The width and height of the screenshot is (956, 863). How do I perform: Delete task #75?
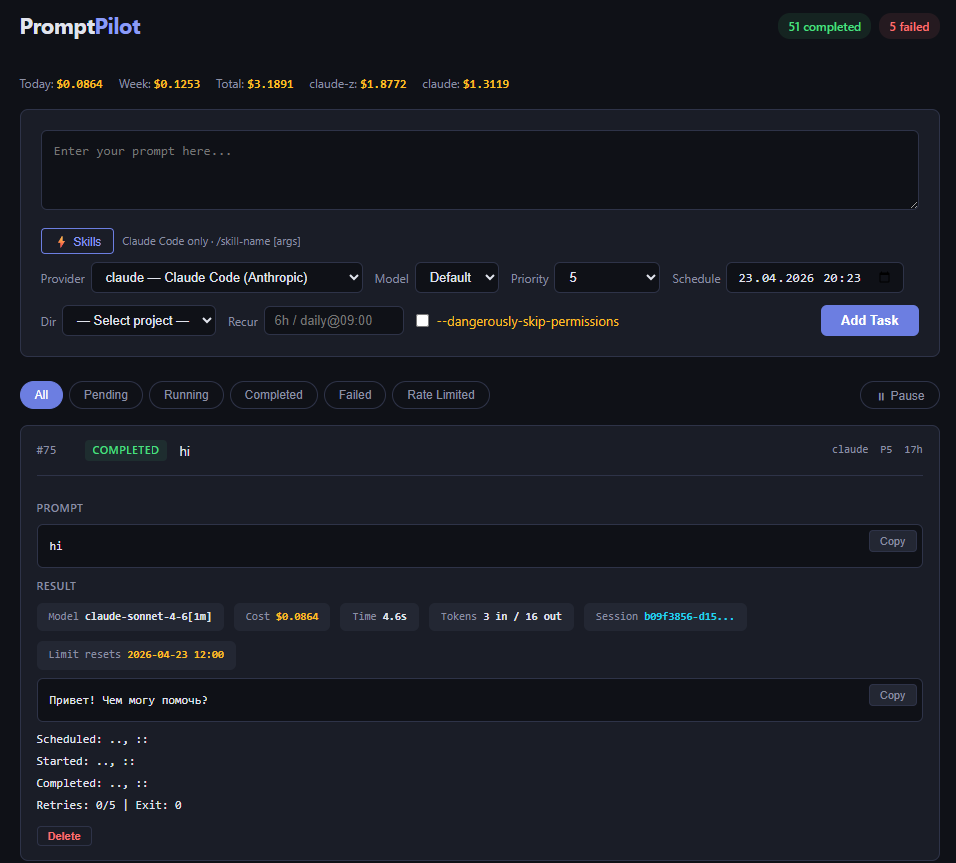click(64, 836)
